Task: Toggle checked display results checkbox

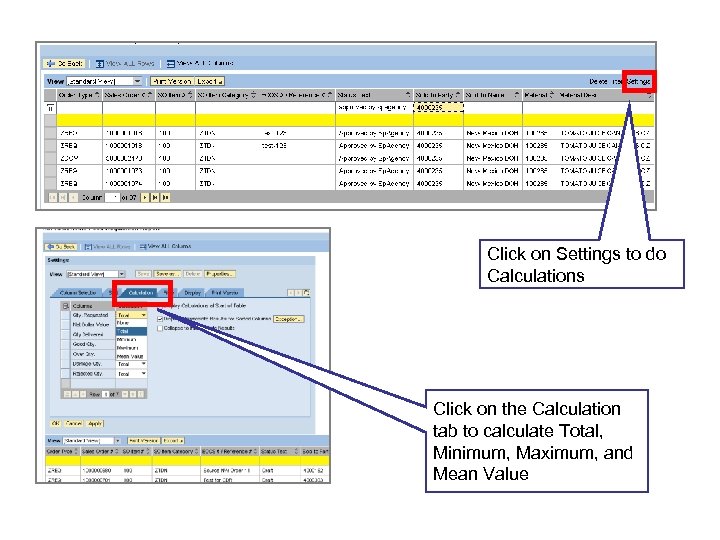Action: (x=160, y=319)
